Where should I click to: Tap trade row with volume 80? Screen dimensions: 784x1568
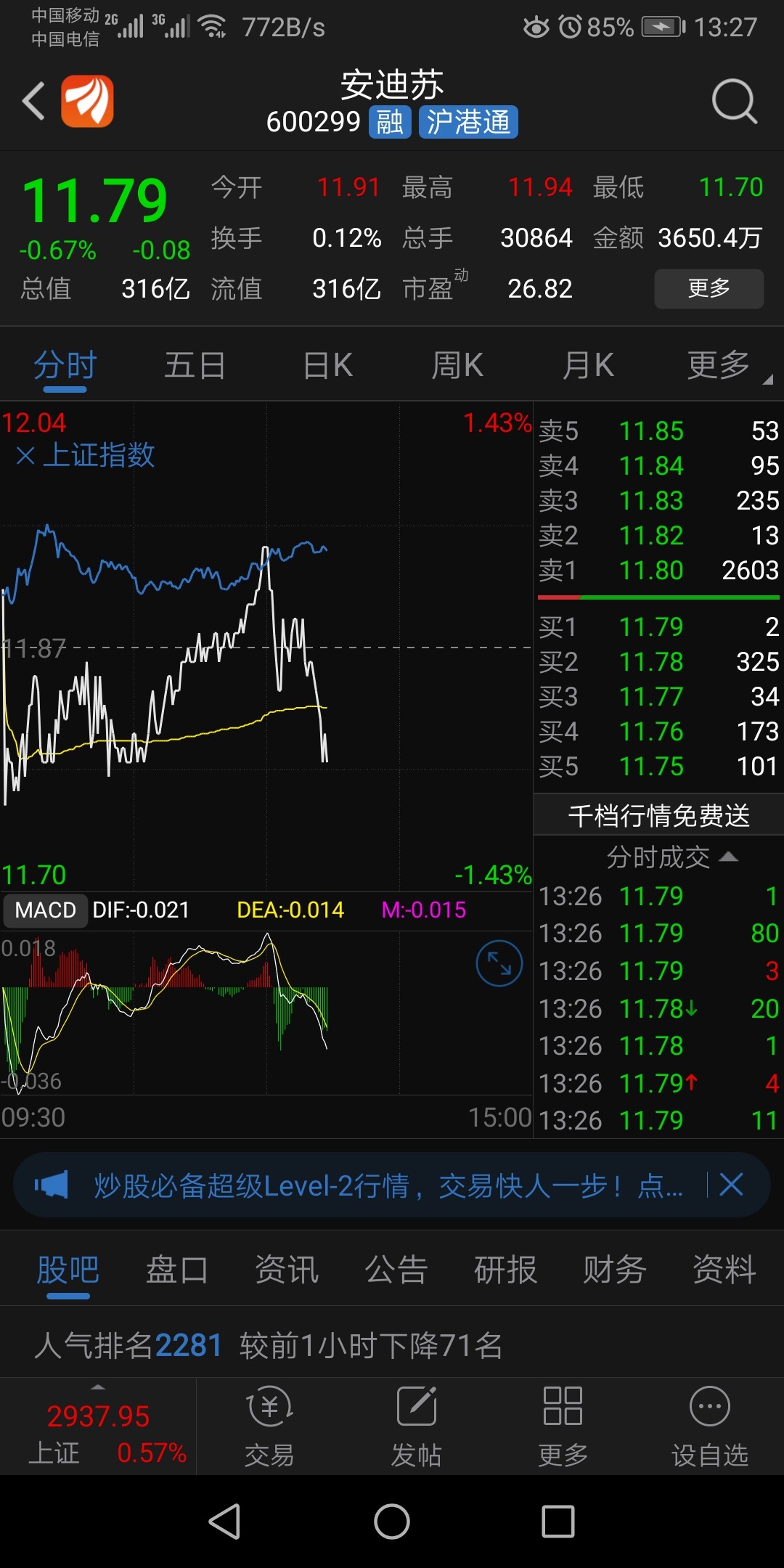click(x=659, y=934)
